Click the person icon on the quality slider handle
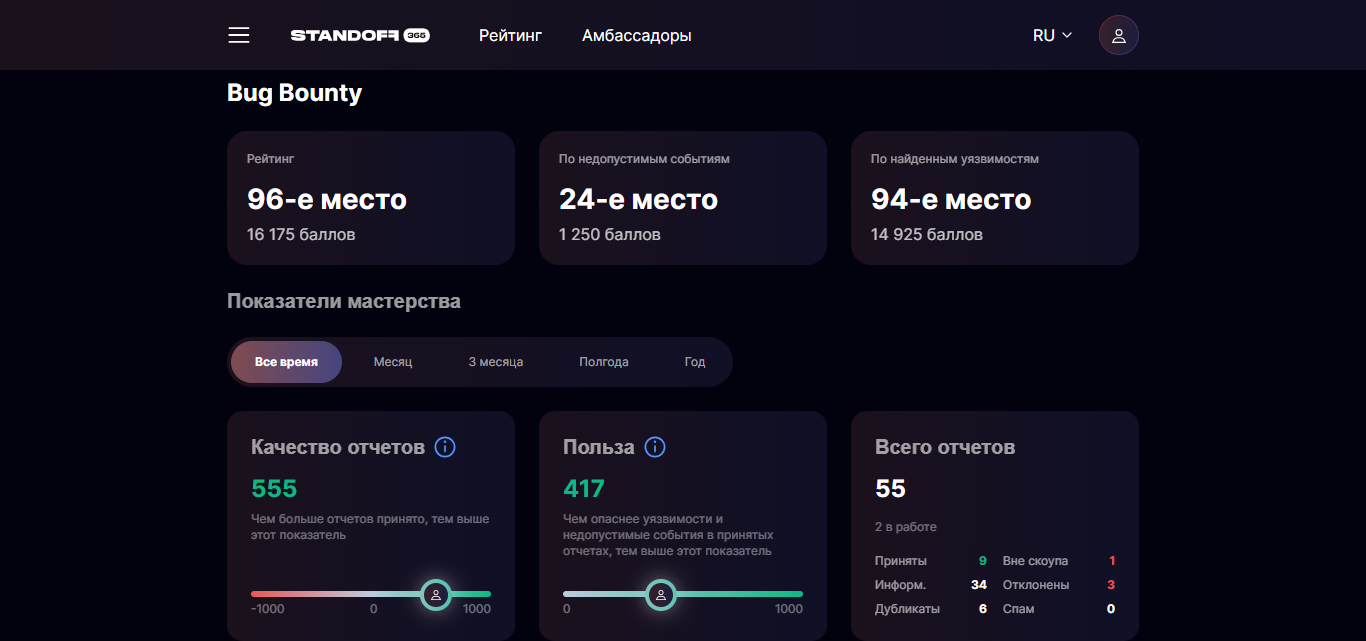Screen dimensions: 1366x641 coord(436,595)
